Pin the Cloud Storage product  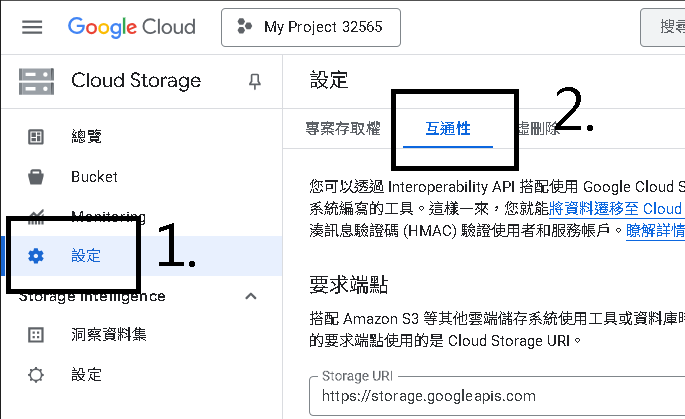coord(255,81)
